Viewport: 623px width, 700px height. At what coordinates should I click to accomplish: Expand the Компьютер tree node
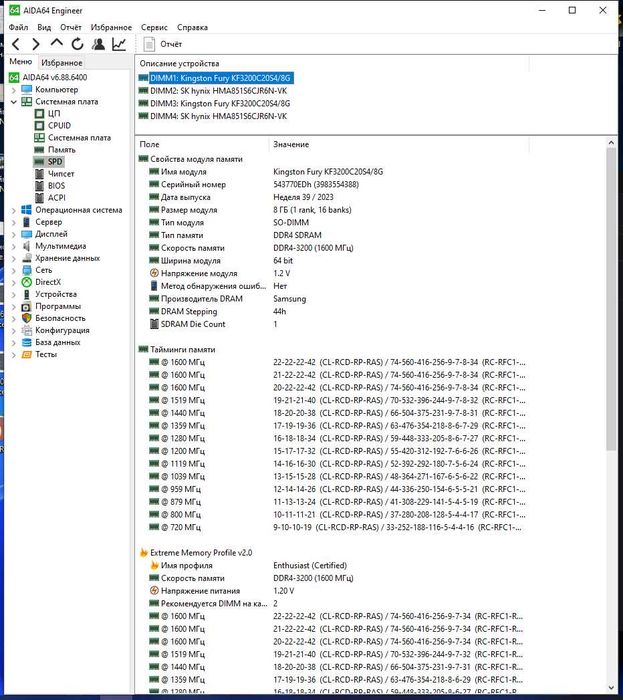(x=13, y=90)
